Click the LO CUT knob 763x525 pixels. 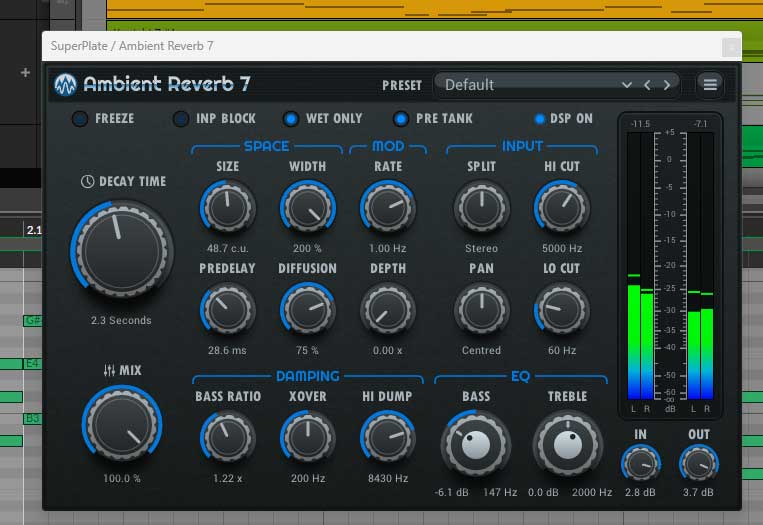(x=562, y=309)
